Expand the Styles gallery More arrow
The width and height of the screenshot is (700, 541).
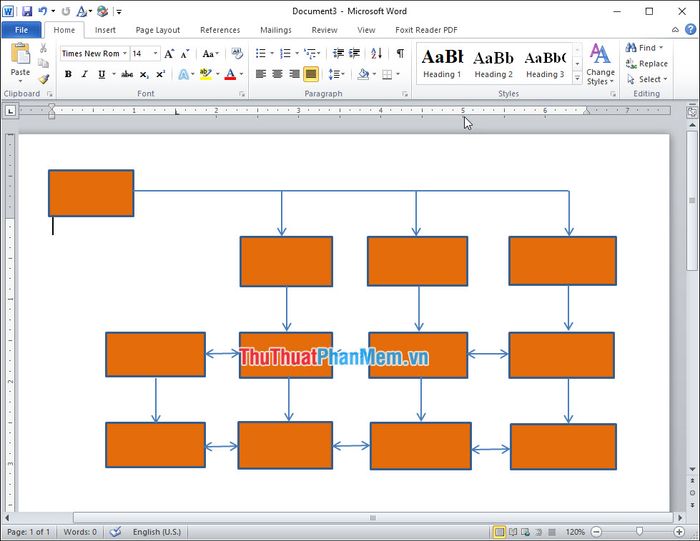tap(577, 78)
